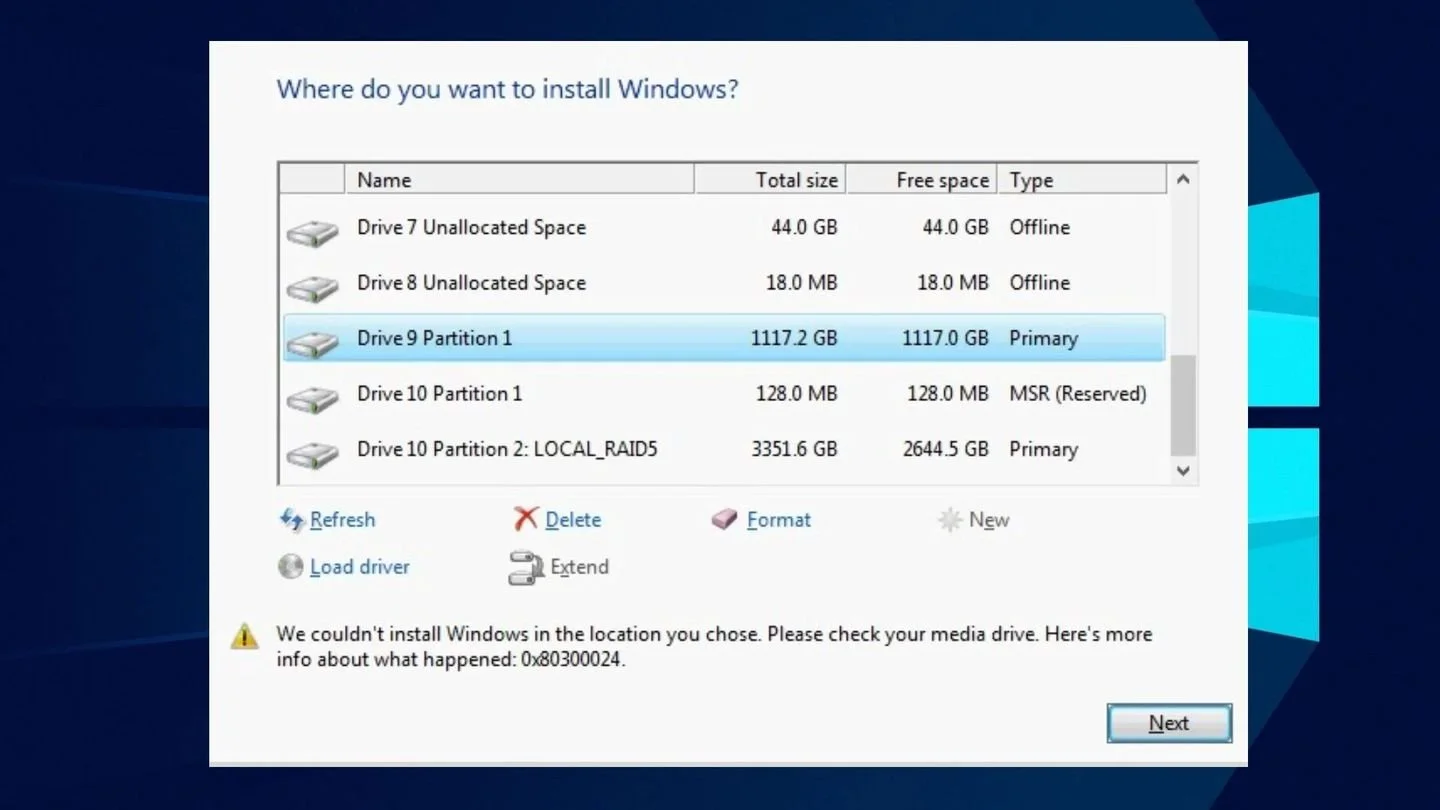Viewport: 1440px width, 810px height.
Task: Select Drive 7 Unallocated Space row
Action: point(725,228)
